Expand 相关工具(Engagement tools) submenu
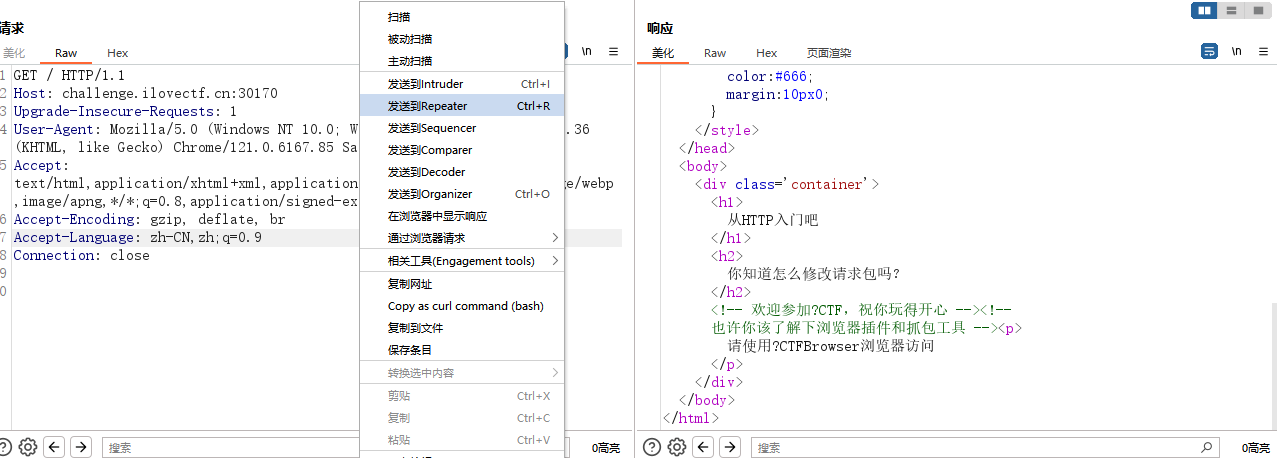This screenshot has width=1277, height=458. click(x=462, y=261)
